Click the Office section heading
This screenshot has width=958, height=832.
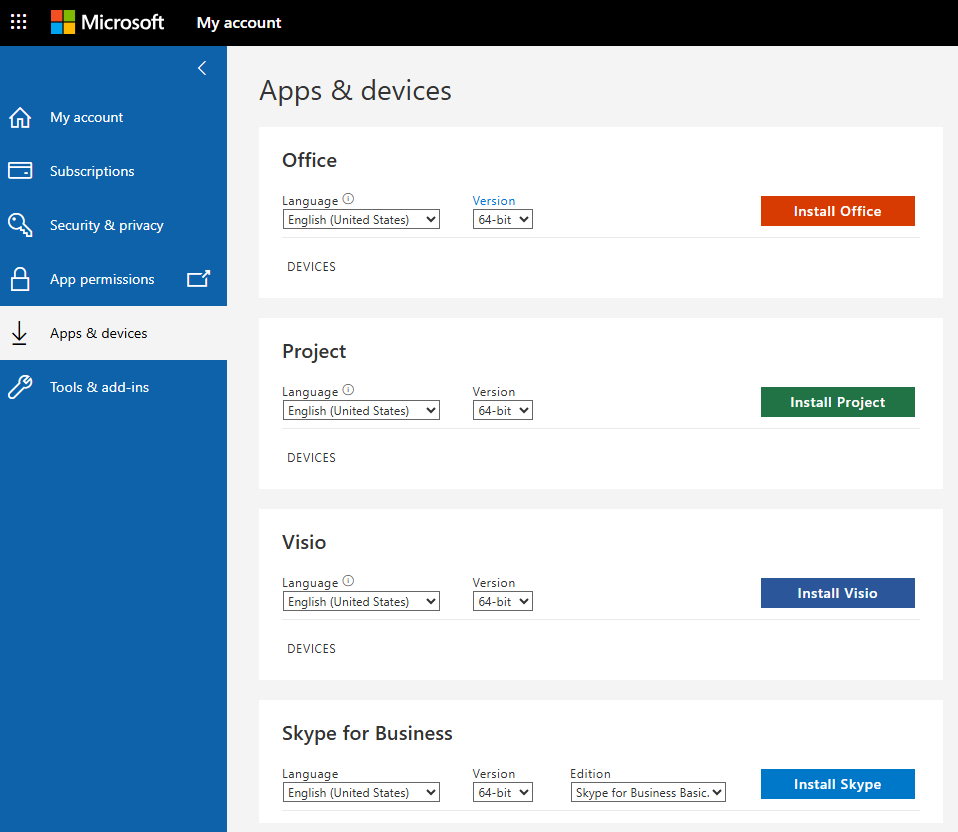(x=309, y=160)
